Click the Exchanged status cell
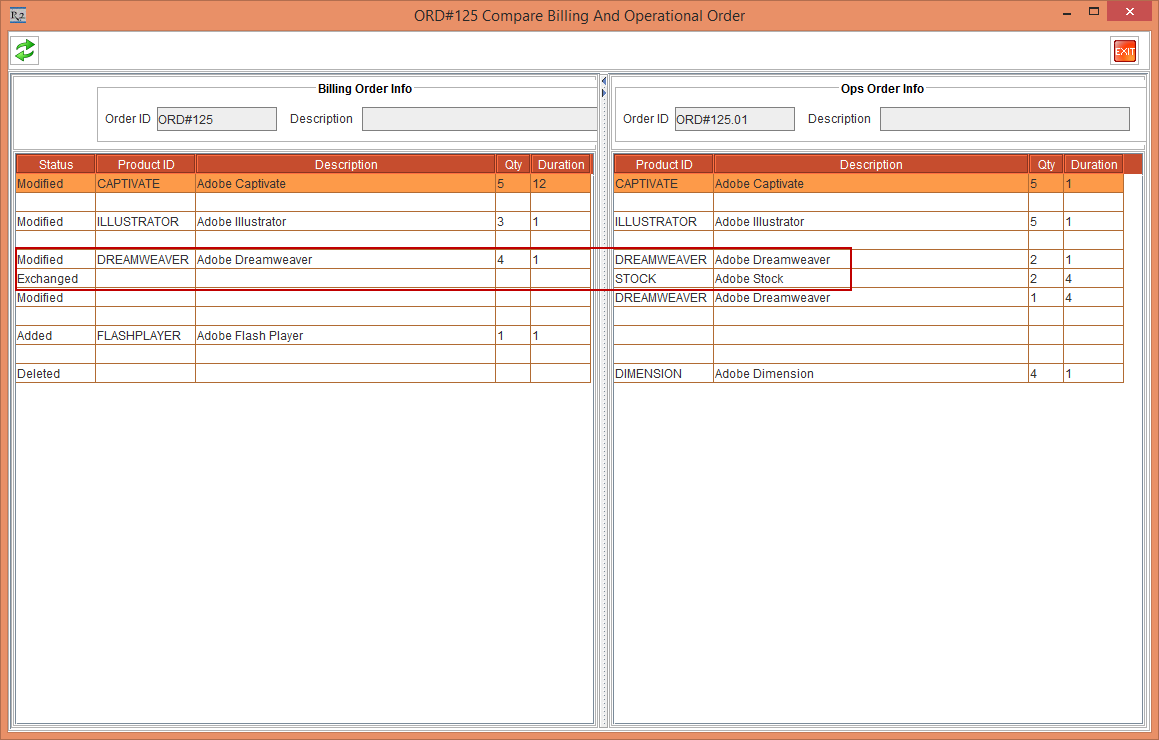Image resolution: width=1159 pixels, height=740 pixels. point(55,279)
